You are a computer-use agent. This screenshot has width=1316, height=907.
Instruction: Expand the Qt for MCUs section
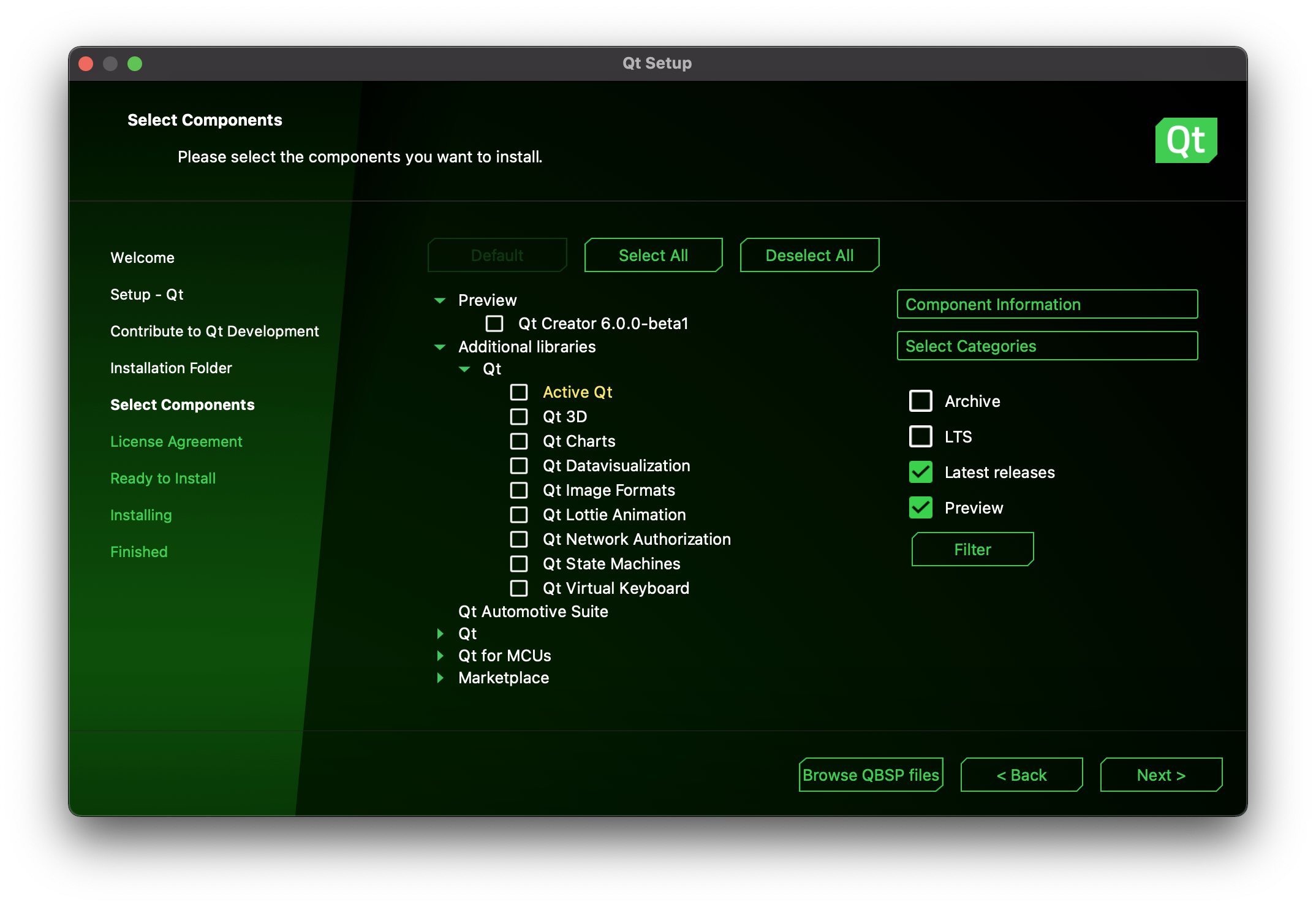440,656
